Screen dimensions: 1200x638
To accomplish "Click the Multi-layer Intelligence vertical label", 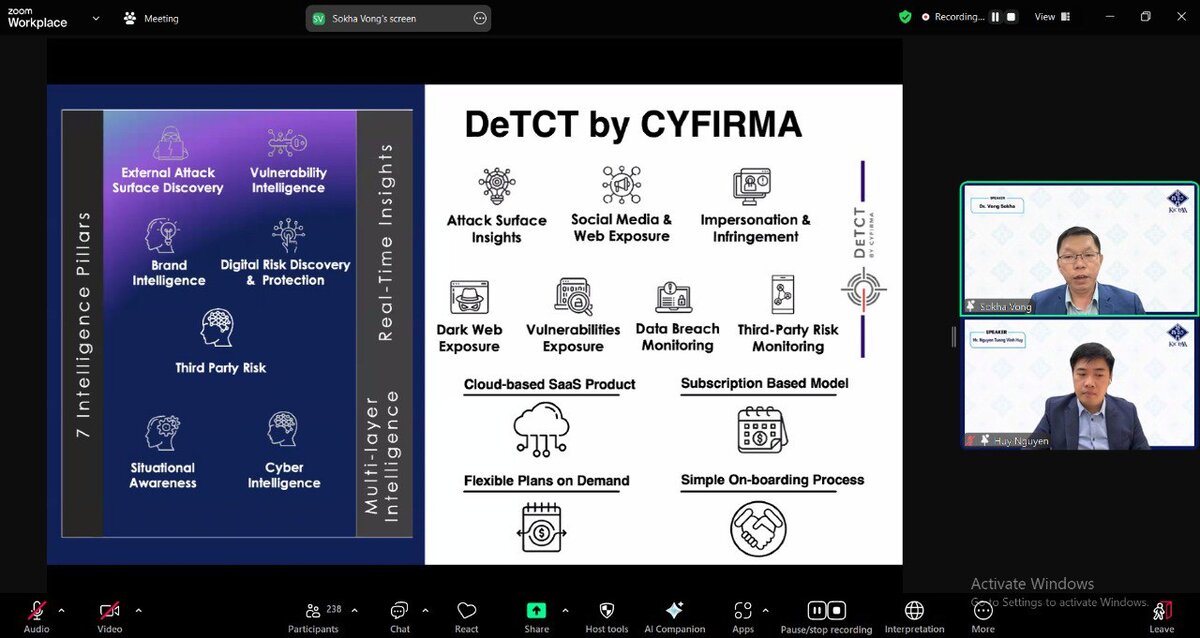I will click(x=381, y=456).
